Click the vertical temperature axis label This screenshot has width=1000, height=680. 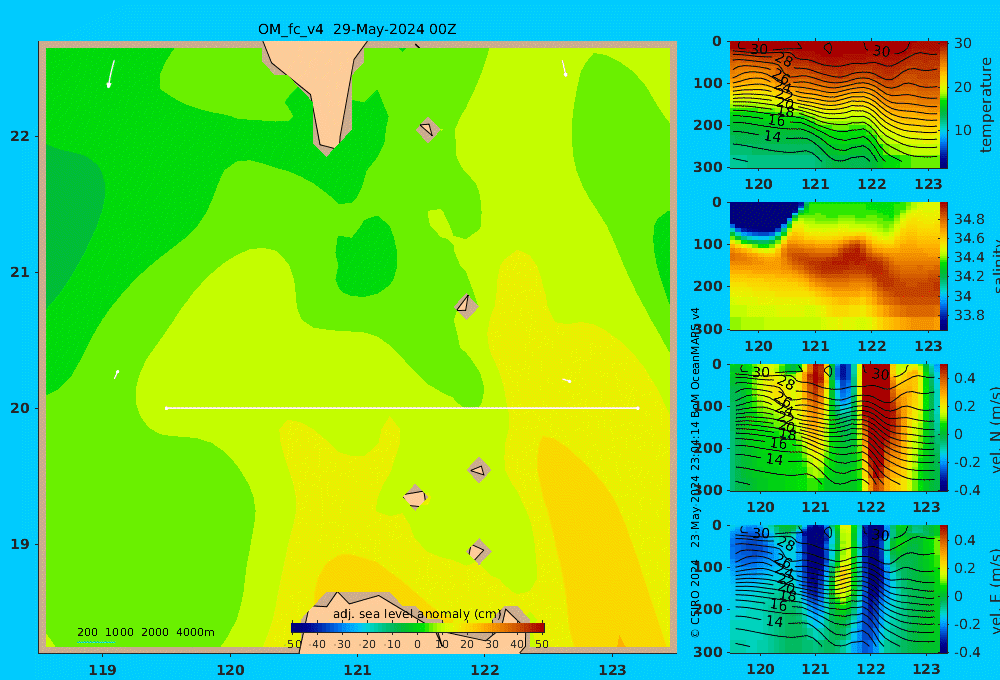[x=986, y=105]
